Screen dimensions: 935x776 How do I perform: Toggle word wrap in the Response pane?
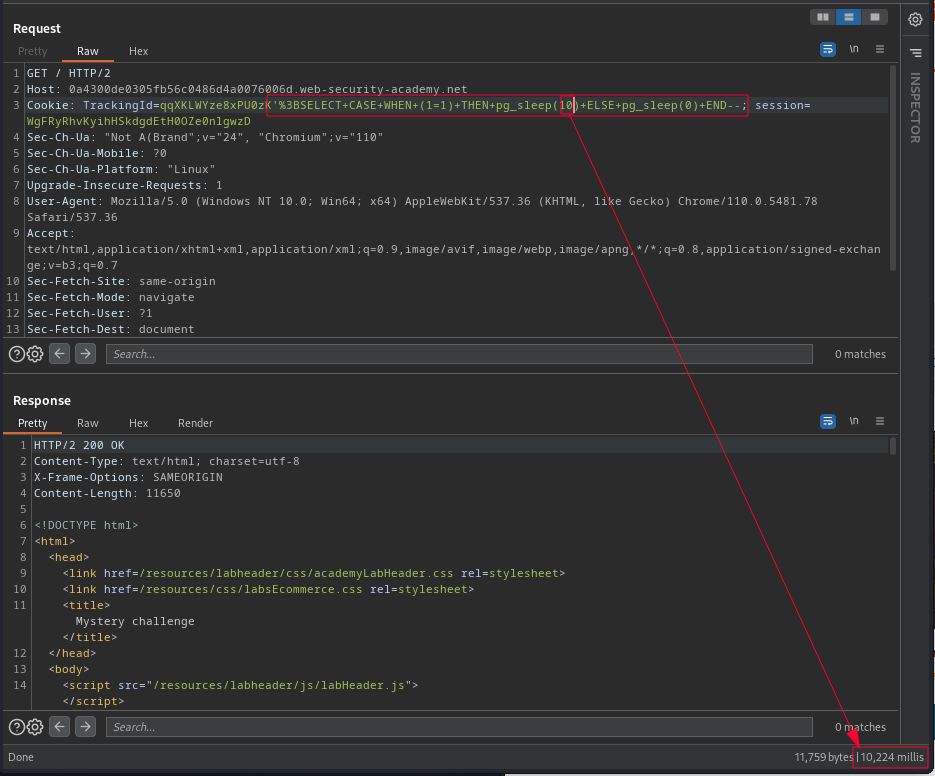click(828, 421)
